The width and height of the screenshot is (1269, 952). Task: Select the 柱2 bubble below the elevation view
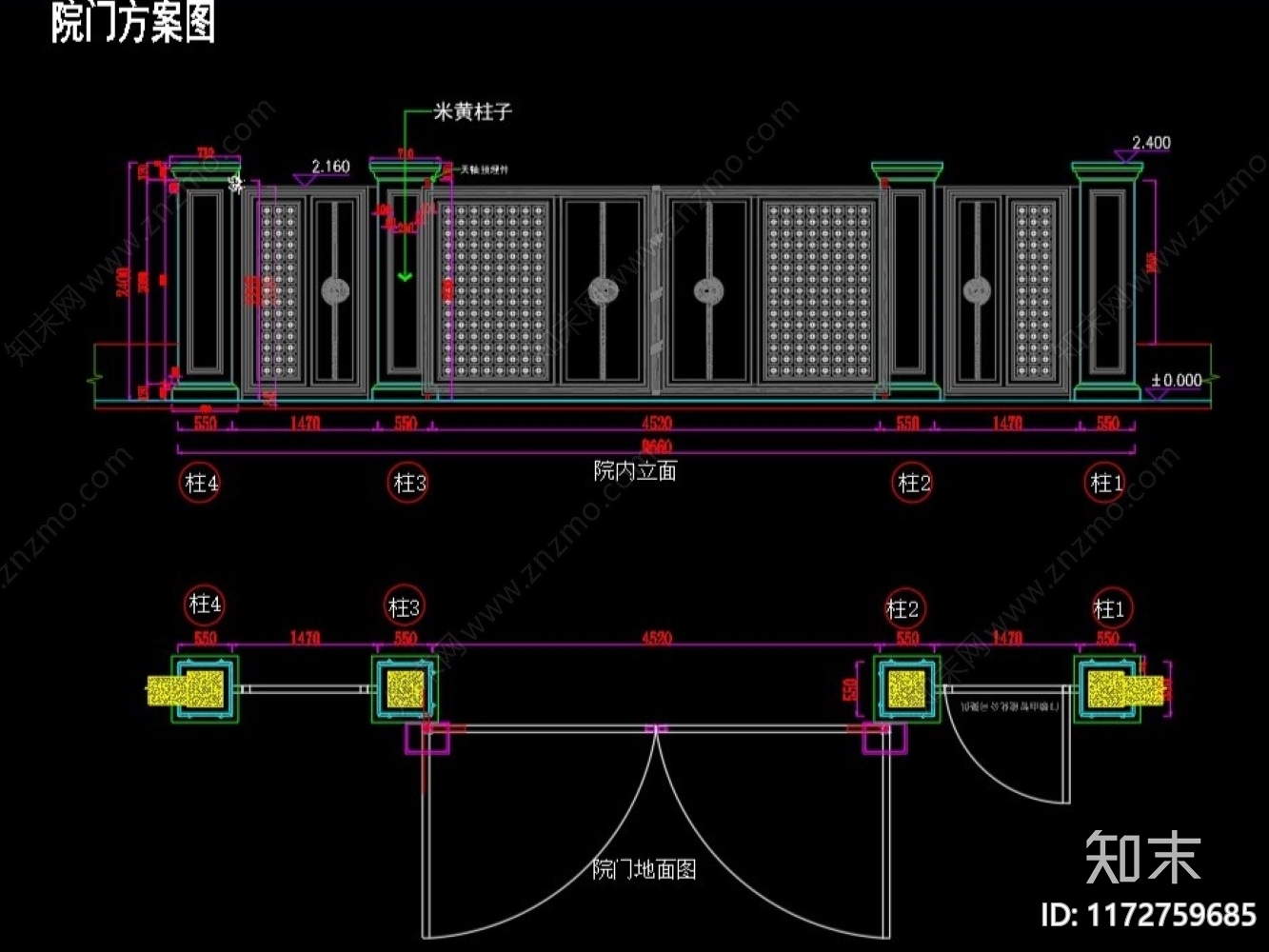coord(914,483)
